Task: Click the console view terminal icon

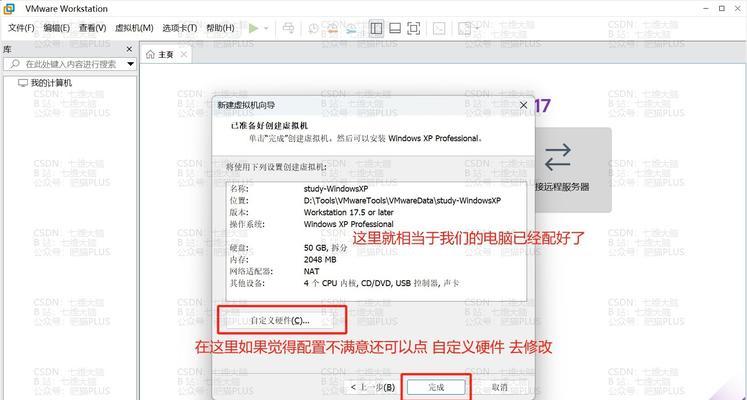Action: pos(439,29)
